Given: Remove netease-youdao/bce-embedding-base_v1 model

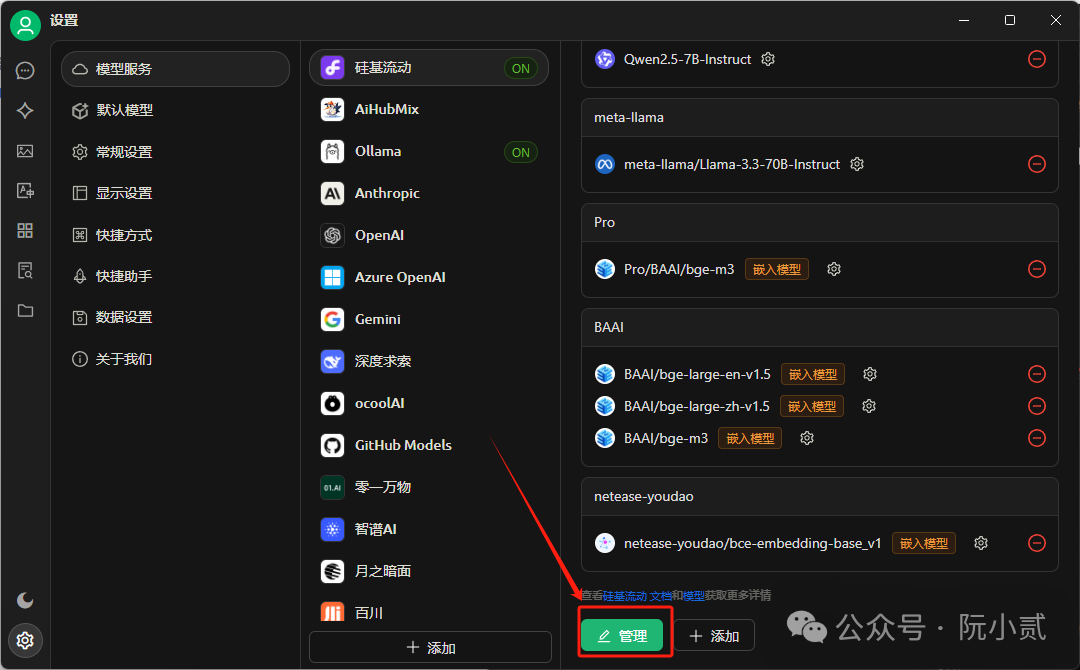Looking at the screenshot, I should tap(1037, 543).
